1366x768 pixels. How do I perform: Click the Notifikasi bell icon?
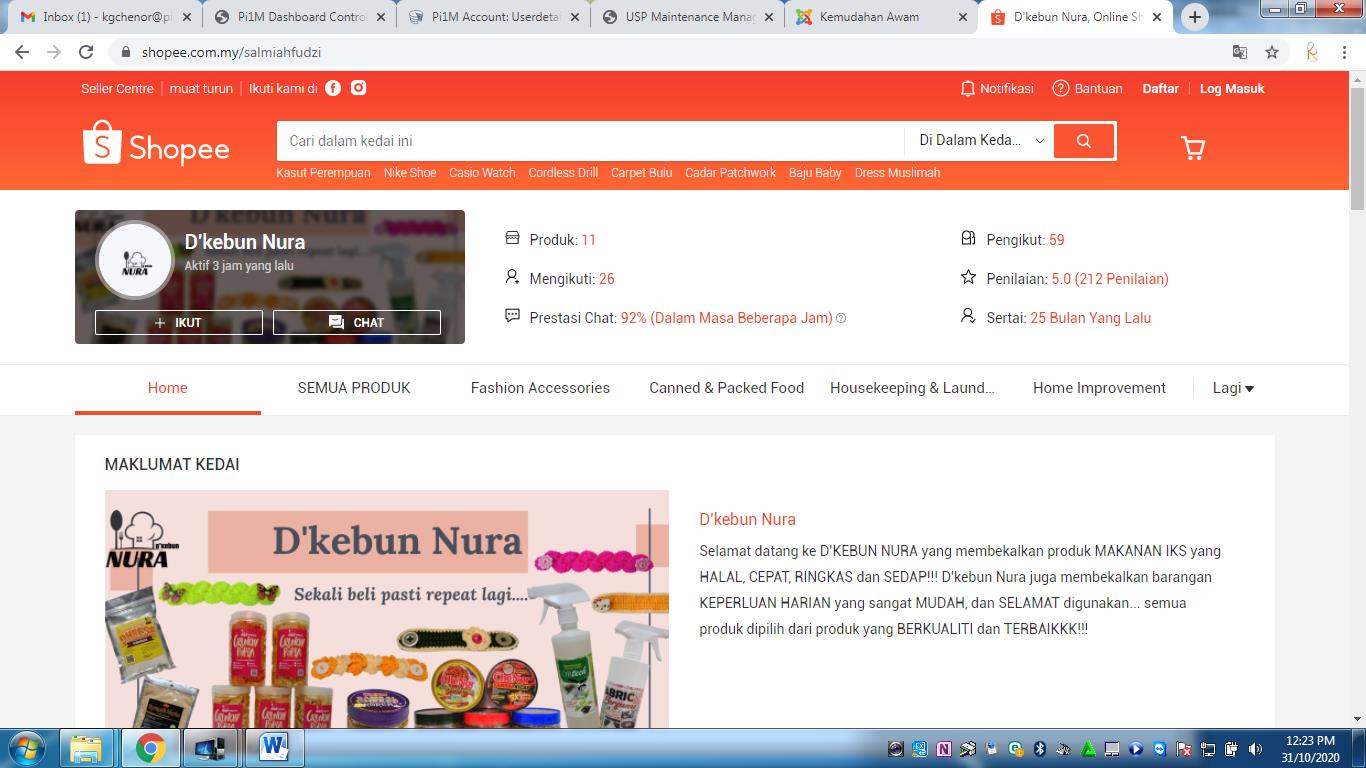967,88
